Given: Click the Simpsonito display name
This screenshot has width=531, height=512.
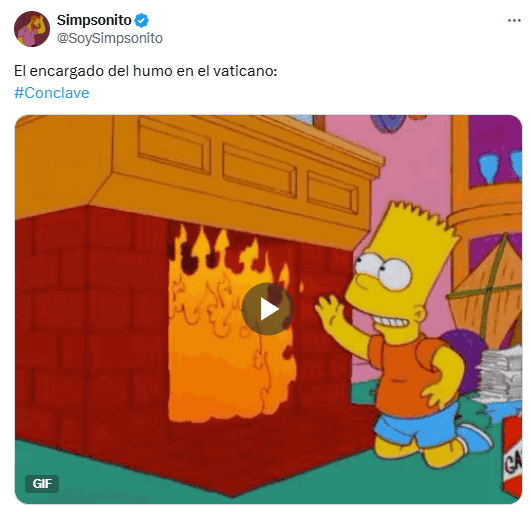Looking at the screenshot, I should [x=94, y=20].
